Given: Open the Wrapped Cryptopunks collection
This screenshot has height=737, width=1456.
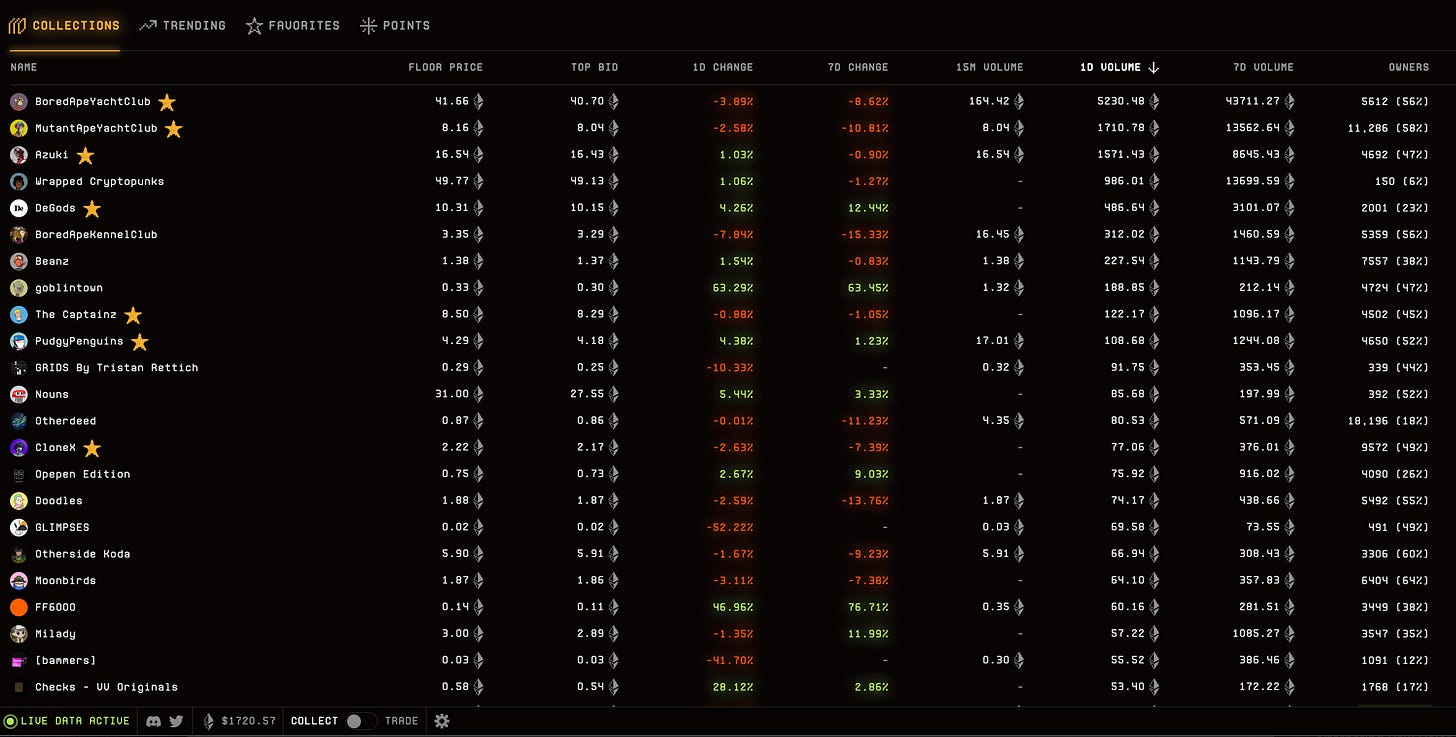Looking at the screenshot, I should pyautogui.click(x=99, y=182).
